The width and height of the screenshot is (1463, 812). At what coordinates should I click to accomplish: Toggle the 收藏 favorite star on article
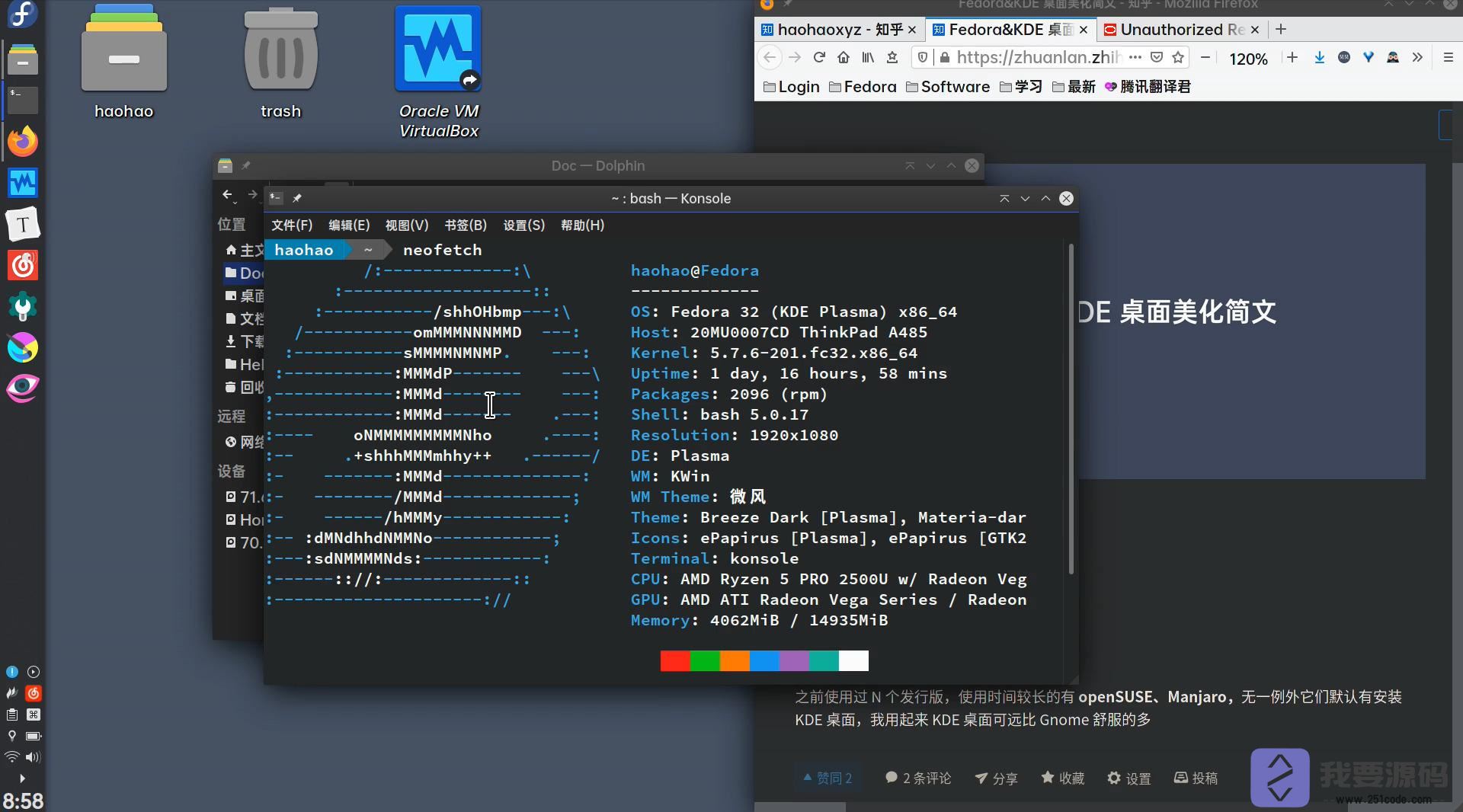(1062, 778)
